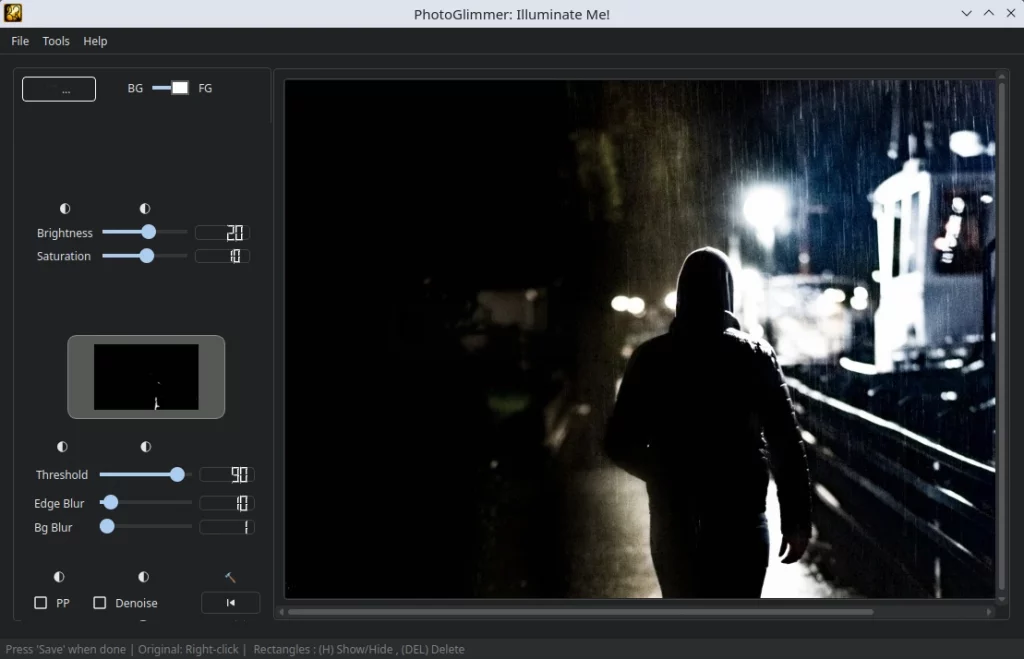Click the '...' image load button
The image size is (1024, 659).
(58, 88)
